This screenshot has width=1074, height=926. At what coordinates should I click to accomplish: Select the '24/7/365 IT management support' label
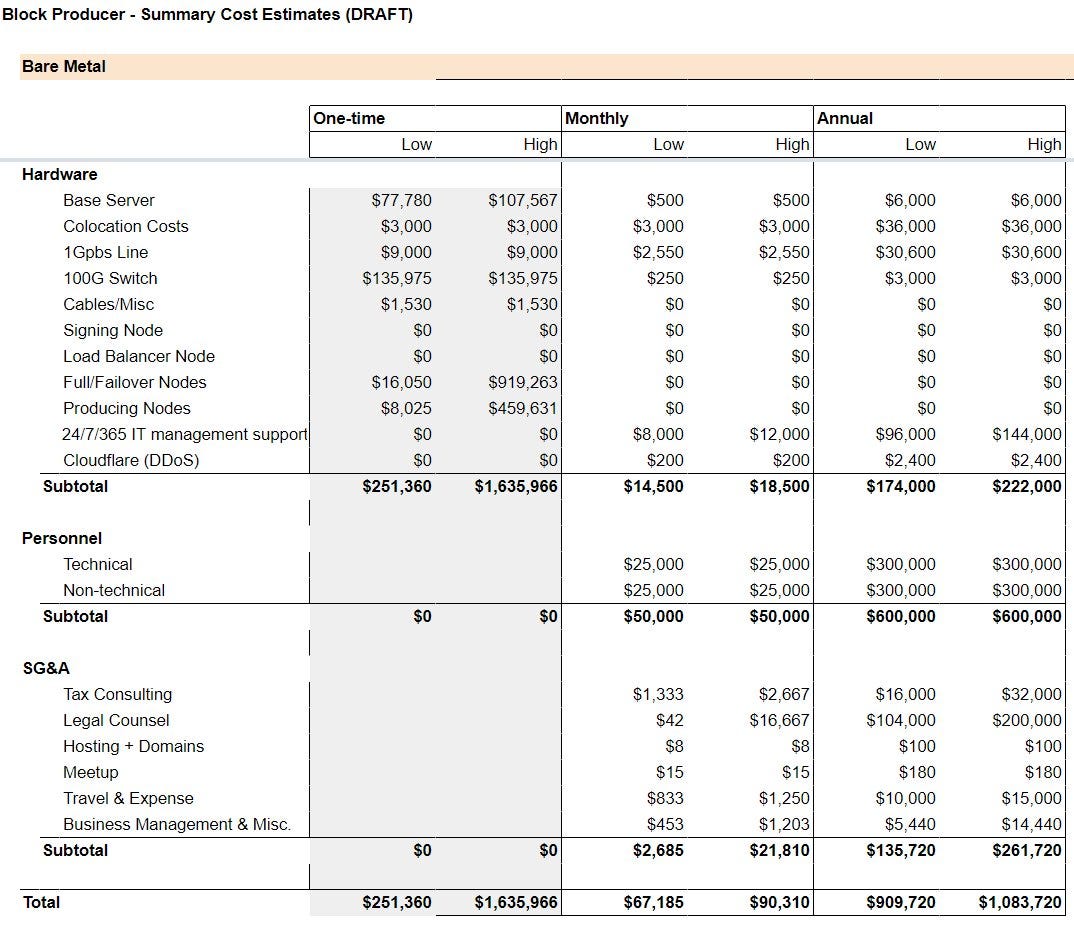[185, 434]
